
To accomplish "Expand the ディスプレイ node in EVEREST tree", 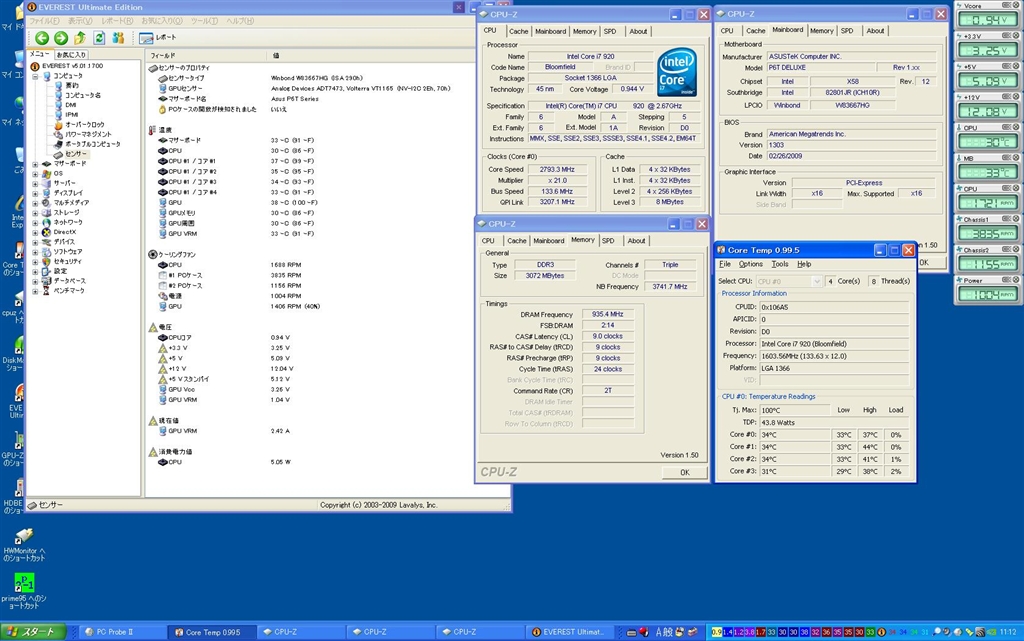I will [x=35, y=194].
